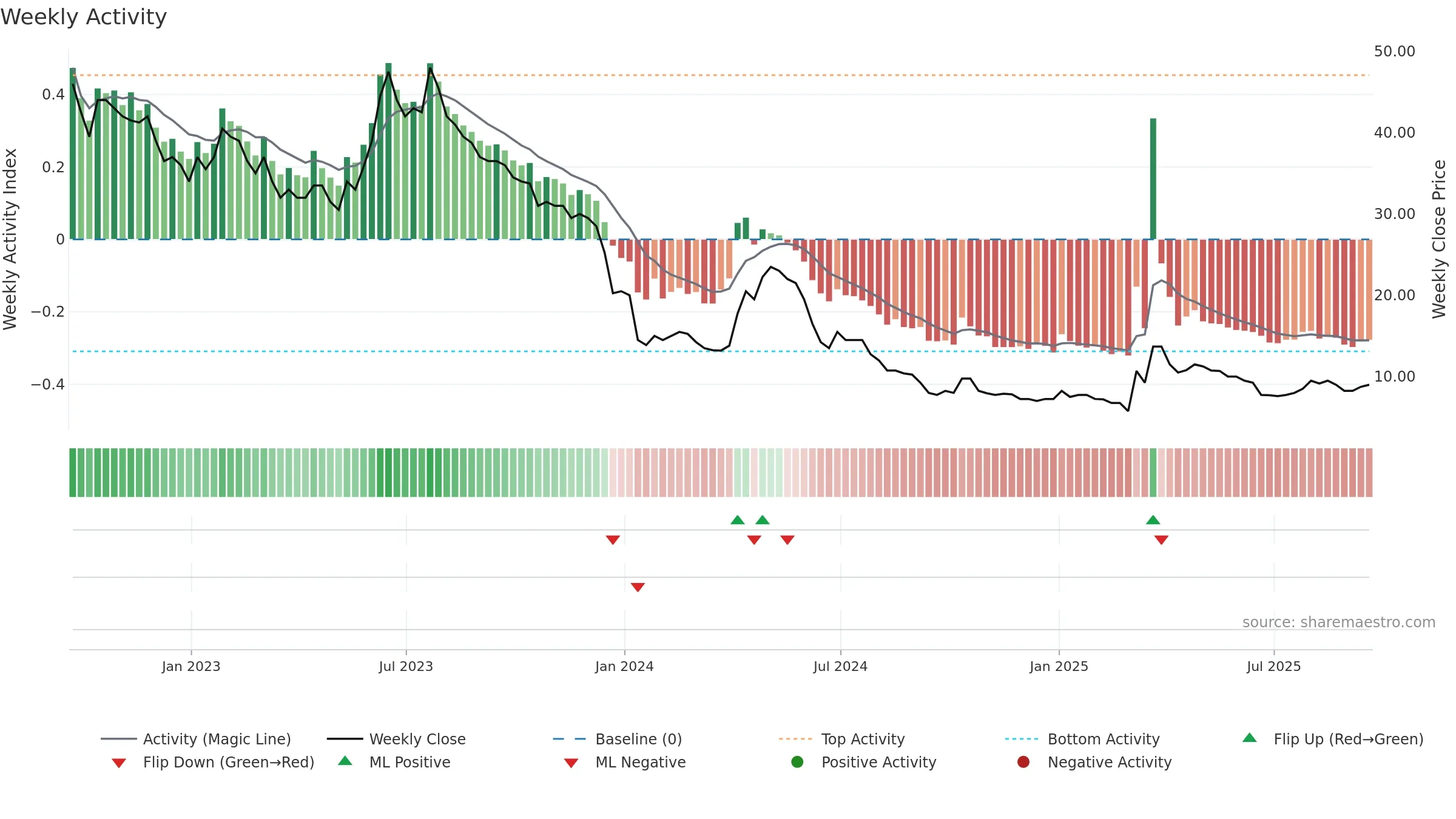The height and width of the screenshot is (819, 1456).
Task: Click Positive Activity green circle legend icon
Action: [x=797, y=762]
